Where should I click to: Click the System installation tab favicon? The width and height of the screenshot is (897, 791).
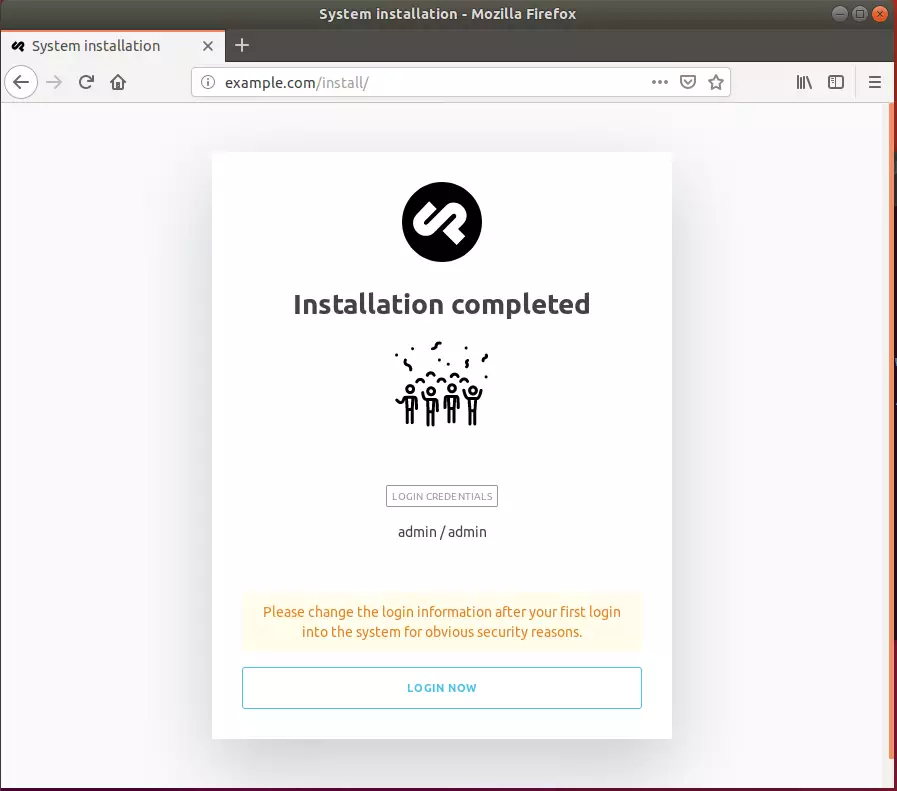tap(18, 46)
